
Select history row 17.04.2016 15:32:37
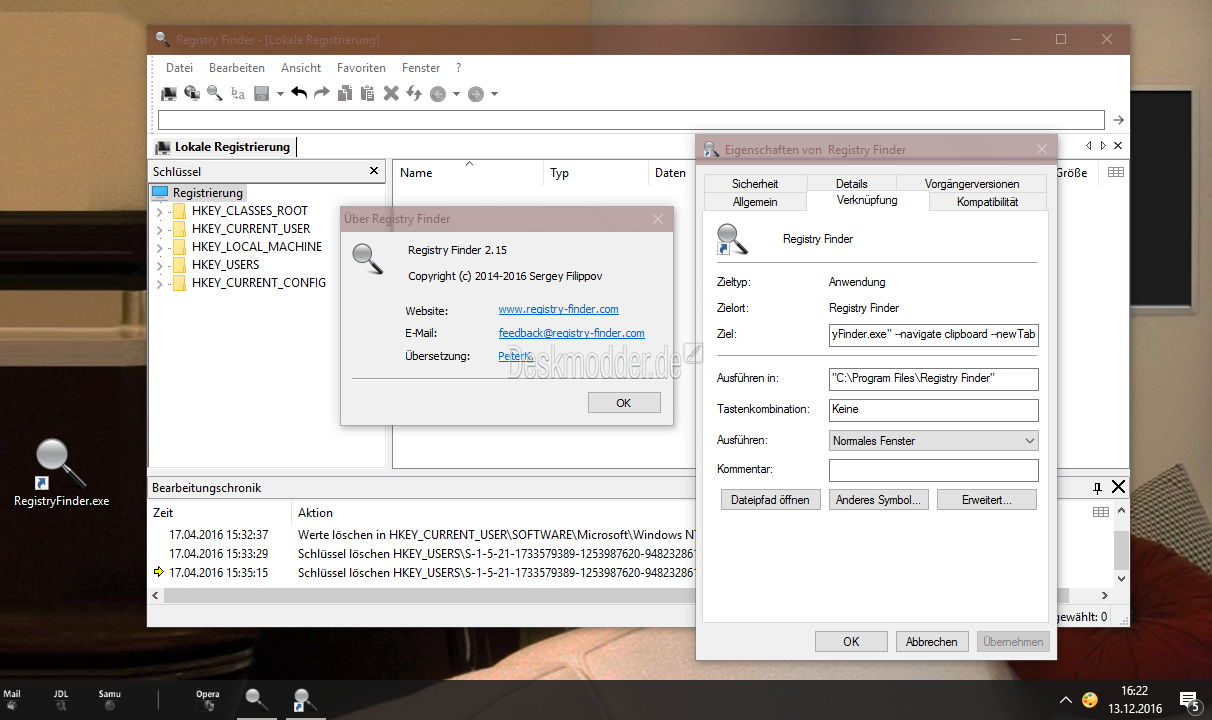(422, 535)
